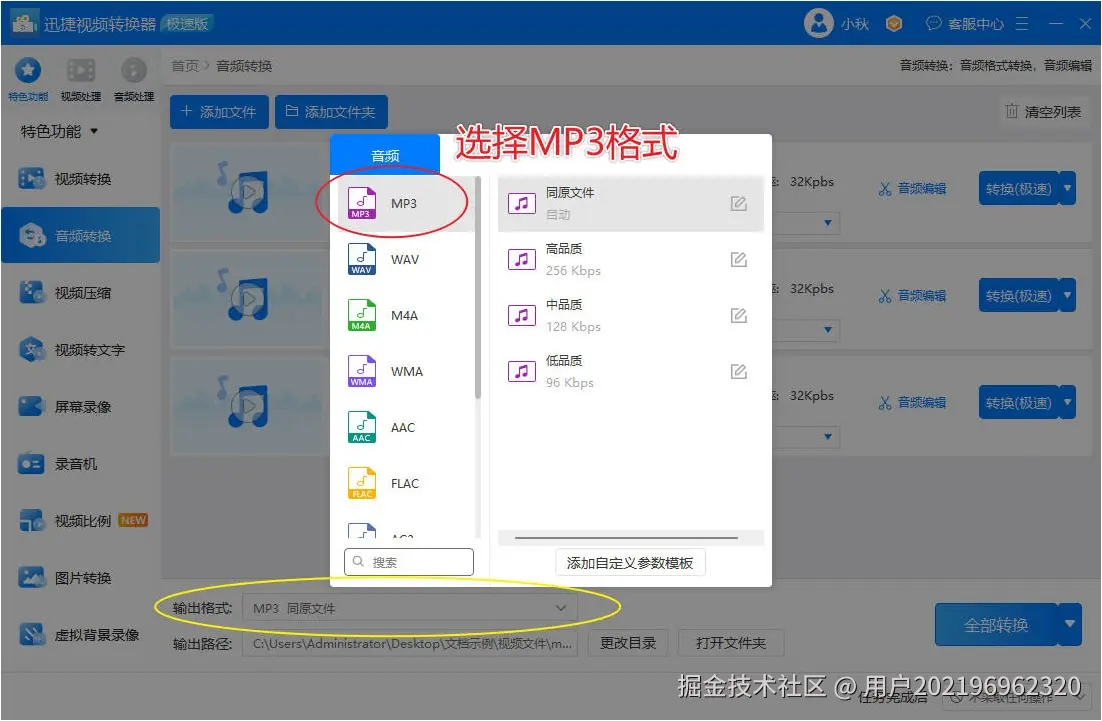Edit the 同原文件 preset with pencil icon
The image size is (1102, 721).
pos(738,204)
